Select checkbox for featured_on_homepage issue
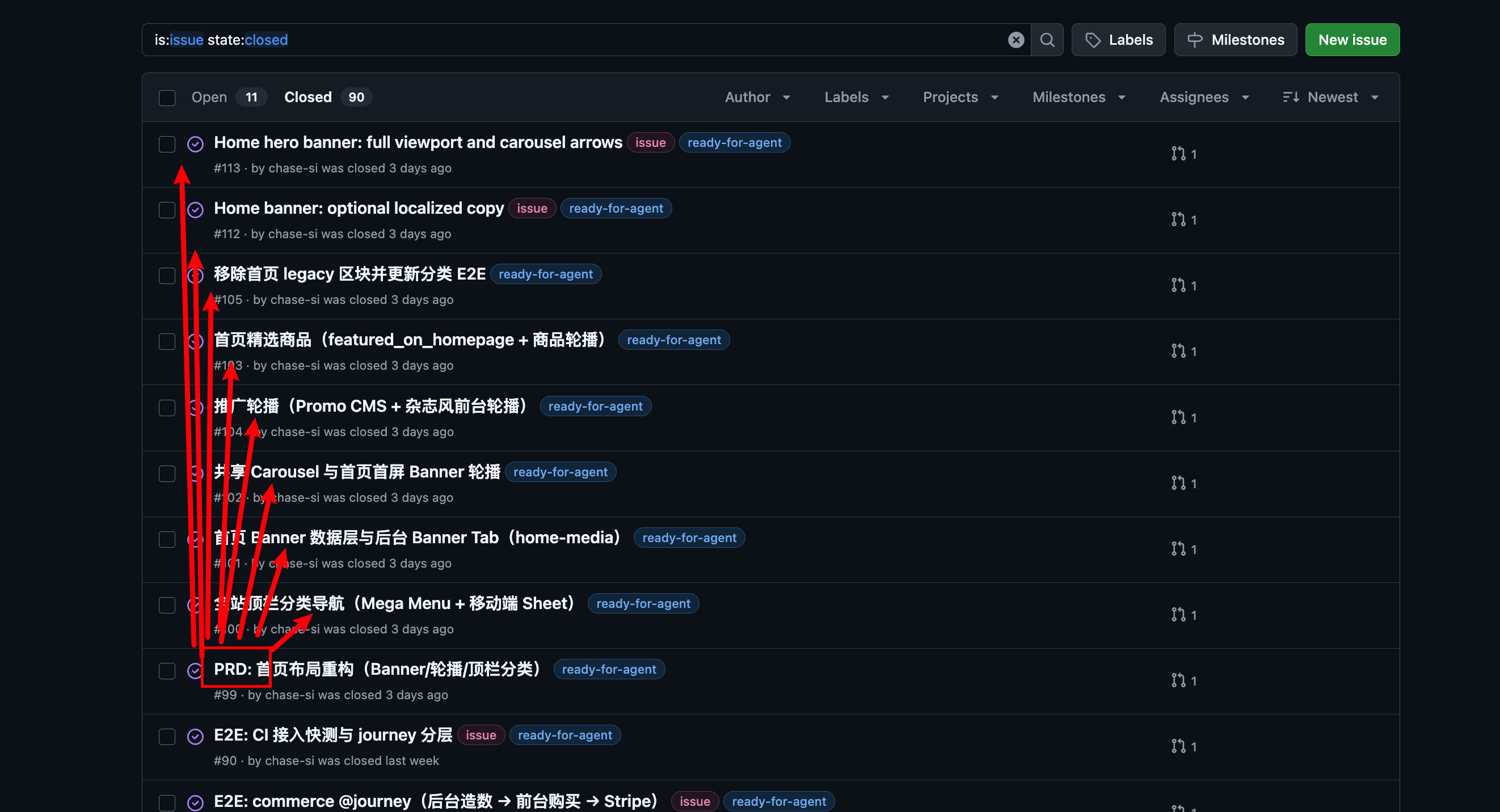Viewport: 1500px width, 812px height. (x=167, y=341)
